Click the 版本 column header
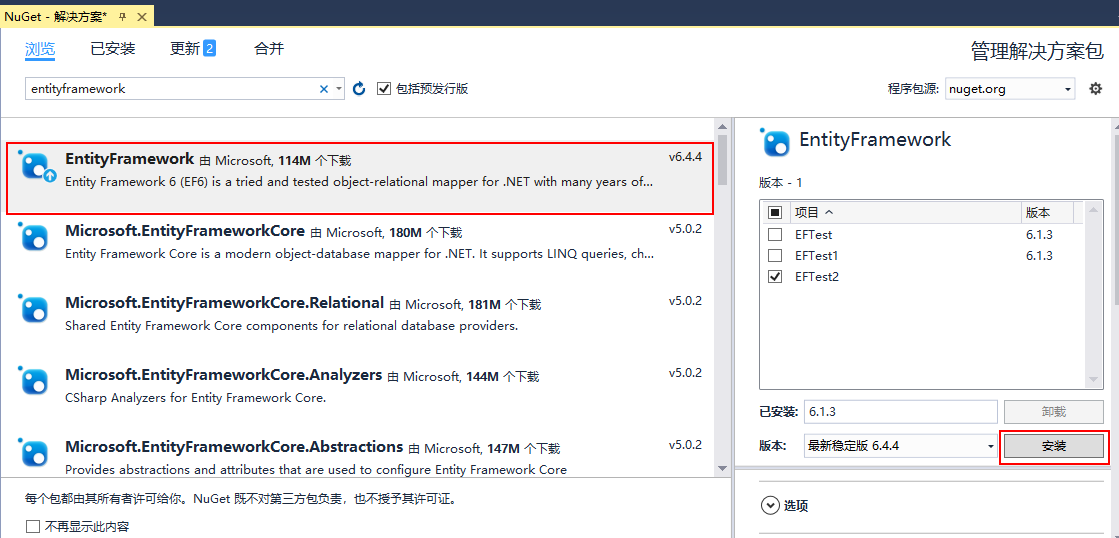The width and height of the screenshot is (1119, 538). (x=1046, y=213)
